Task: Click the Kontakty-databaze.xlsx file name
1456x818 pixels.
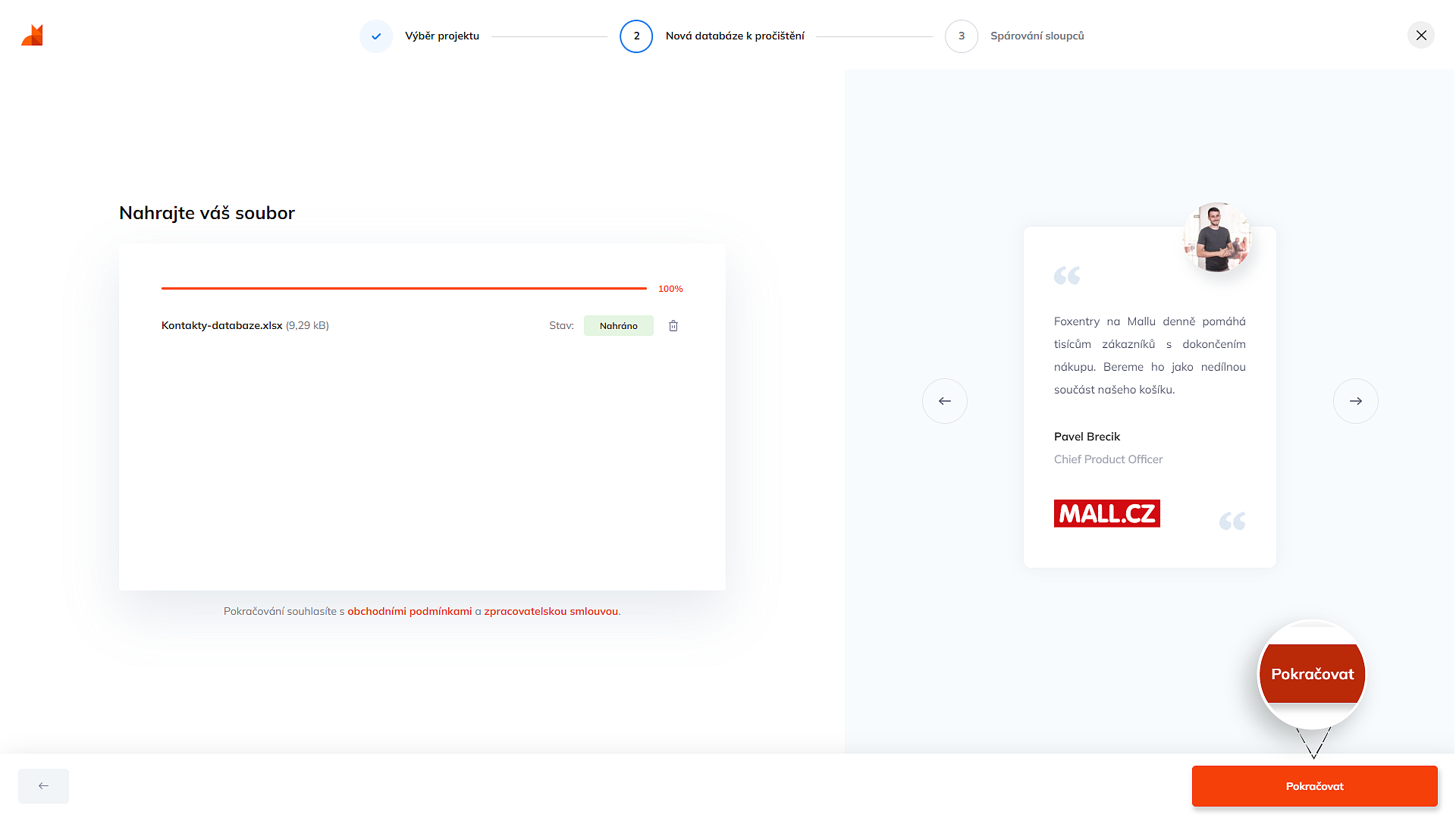Action: [x=221, y=326]
